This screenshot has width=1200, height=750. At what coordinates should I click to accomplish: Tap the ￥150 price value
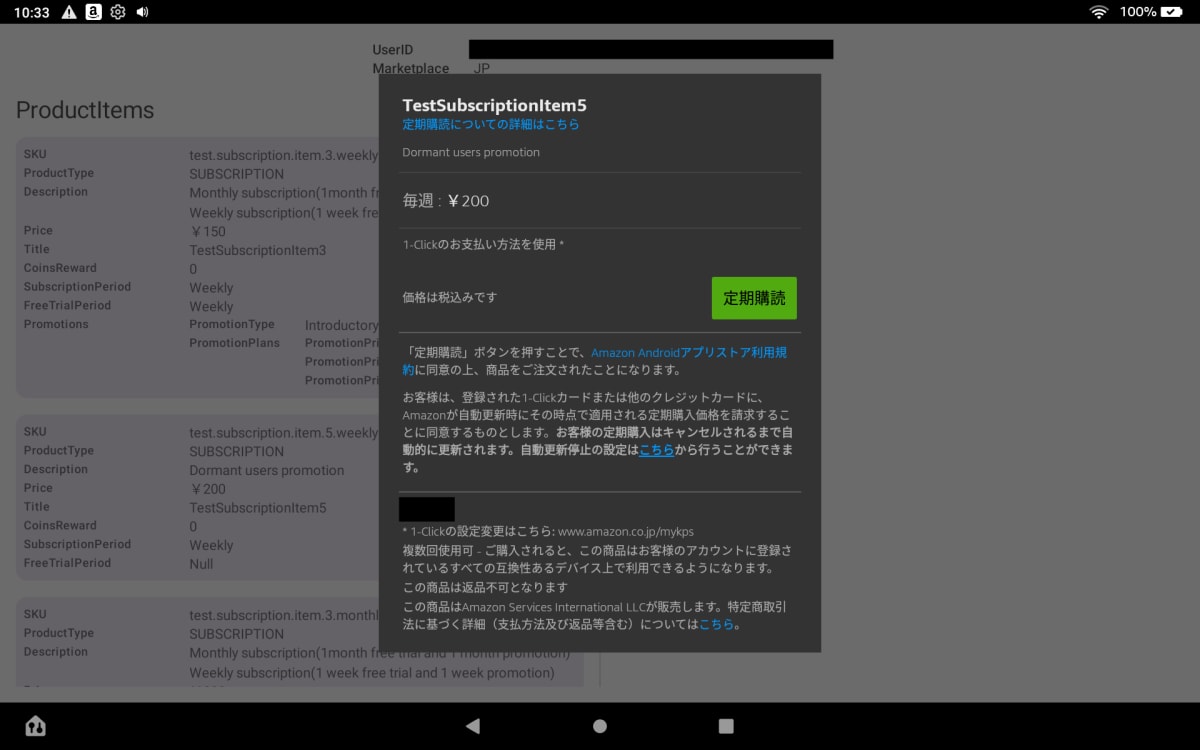coord(208,232)
